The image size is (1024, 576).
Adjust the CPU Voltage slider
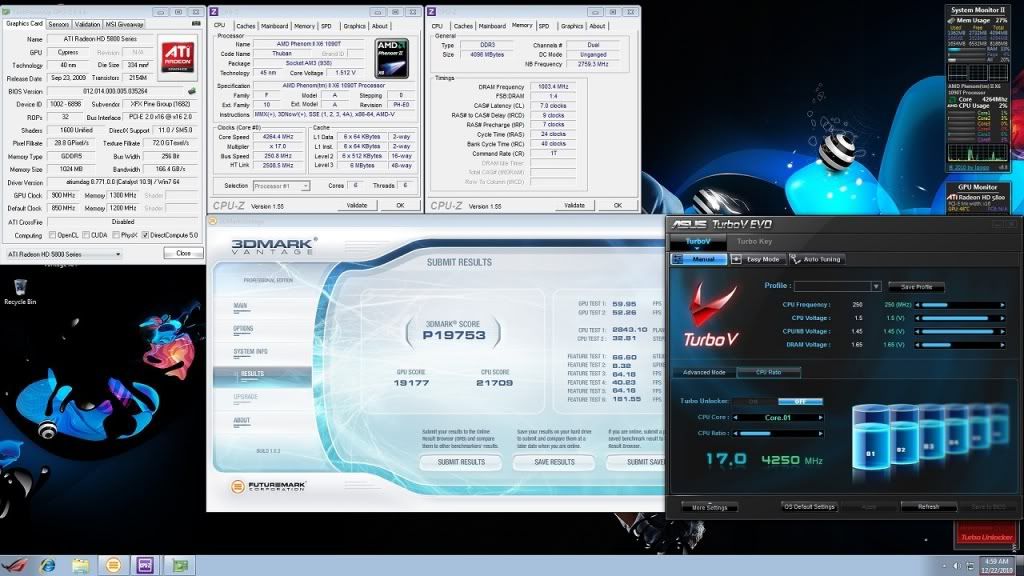(x=960, y=318)
